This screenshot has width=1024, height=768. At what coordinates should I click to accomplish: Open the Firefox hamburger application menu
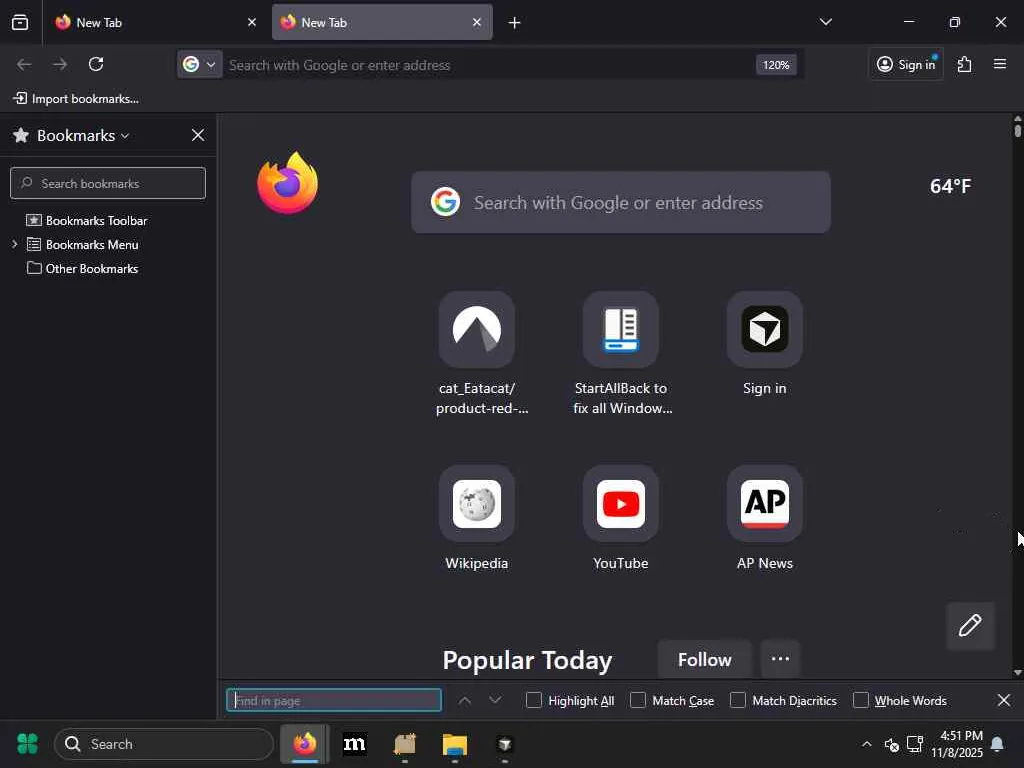tap(1000, 64)
